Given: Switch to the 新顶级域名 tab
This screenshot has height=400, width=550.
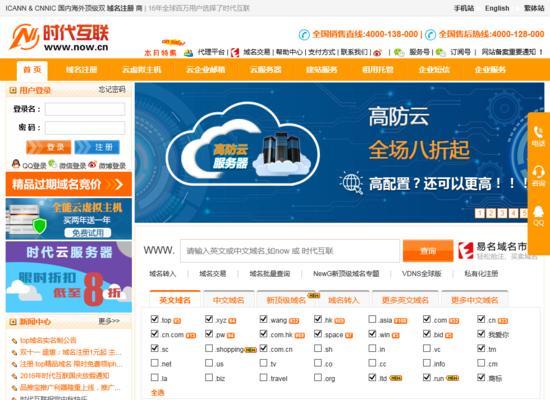Looking at the screenshot, I should tap(286, 300).
